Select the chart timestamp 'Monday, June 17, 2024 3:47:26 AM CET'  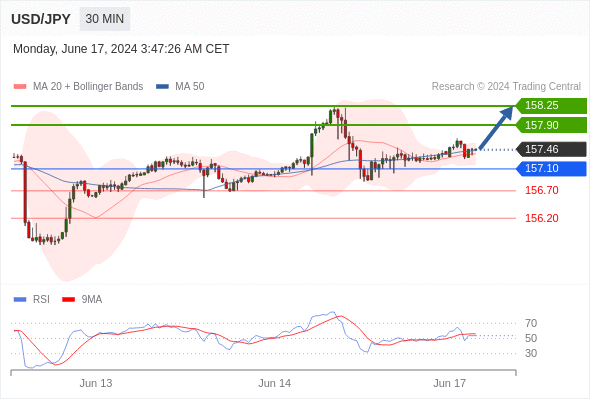point(121,49)
